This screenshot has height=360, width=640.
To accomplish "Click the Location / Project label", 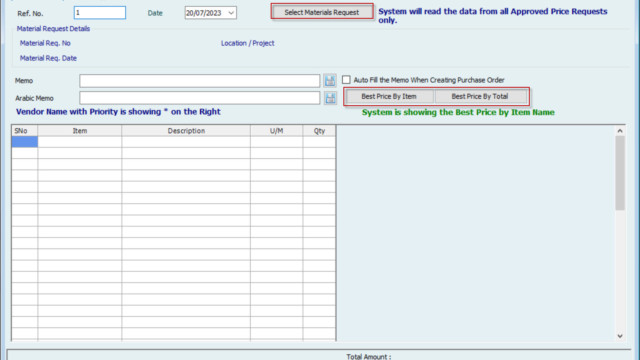I will 248,43.
